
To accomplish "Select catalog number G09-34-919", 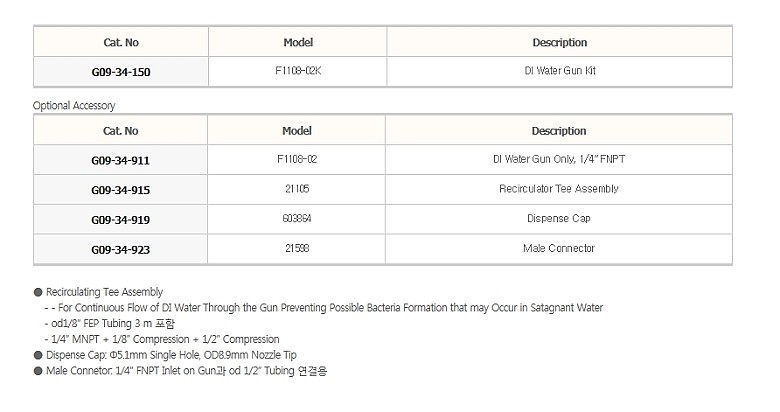I will pos(120,220).
